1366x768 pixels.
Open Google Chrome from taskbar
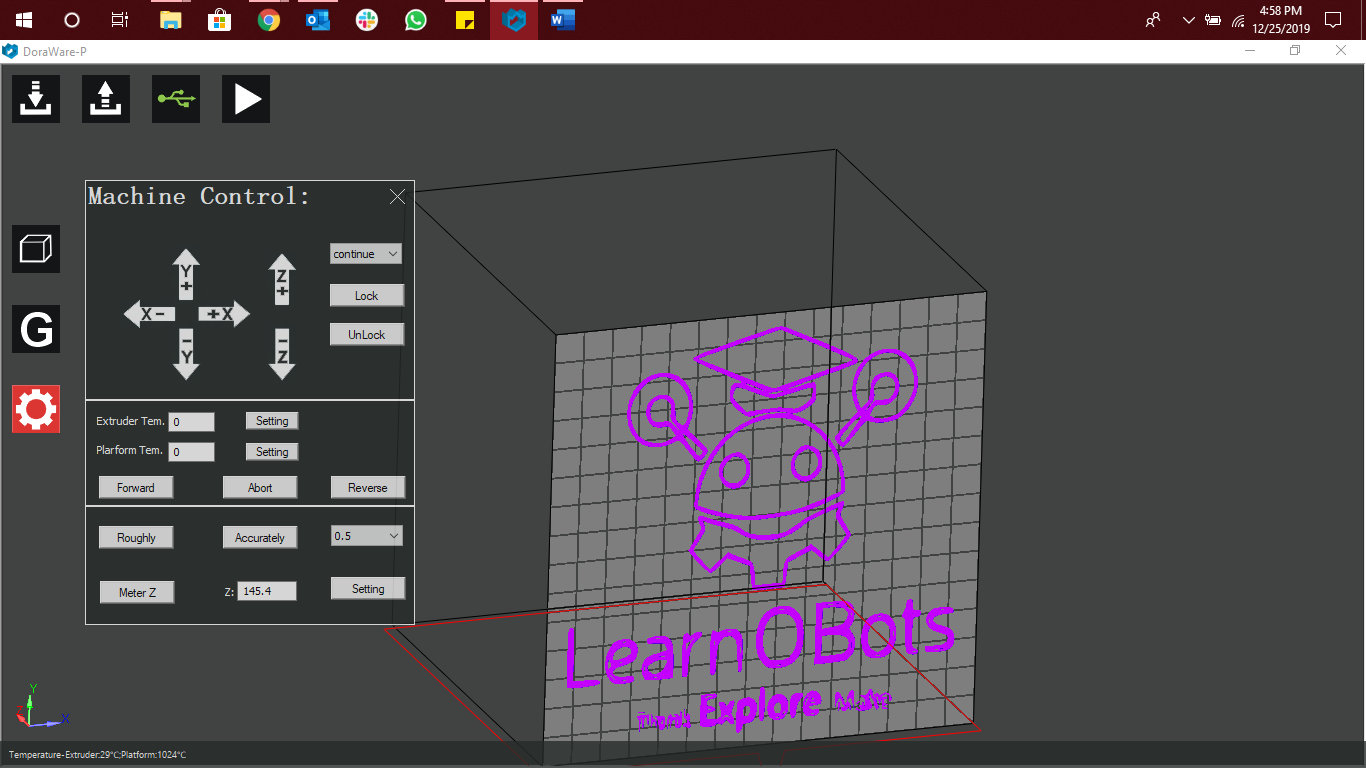(x=269, y=20)
